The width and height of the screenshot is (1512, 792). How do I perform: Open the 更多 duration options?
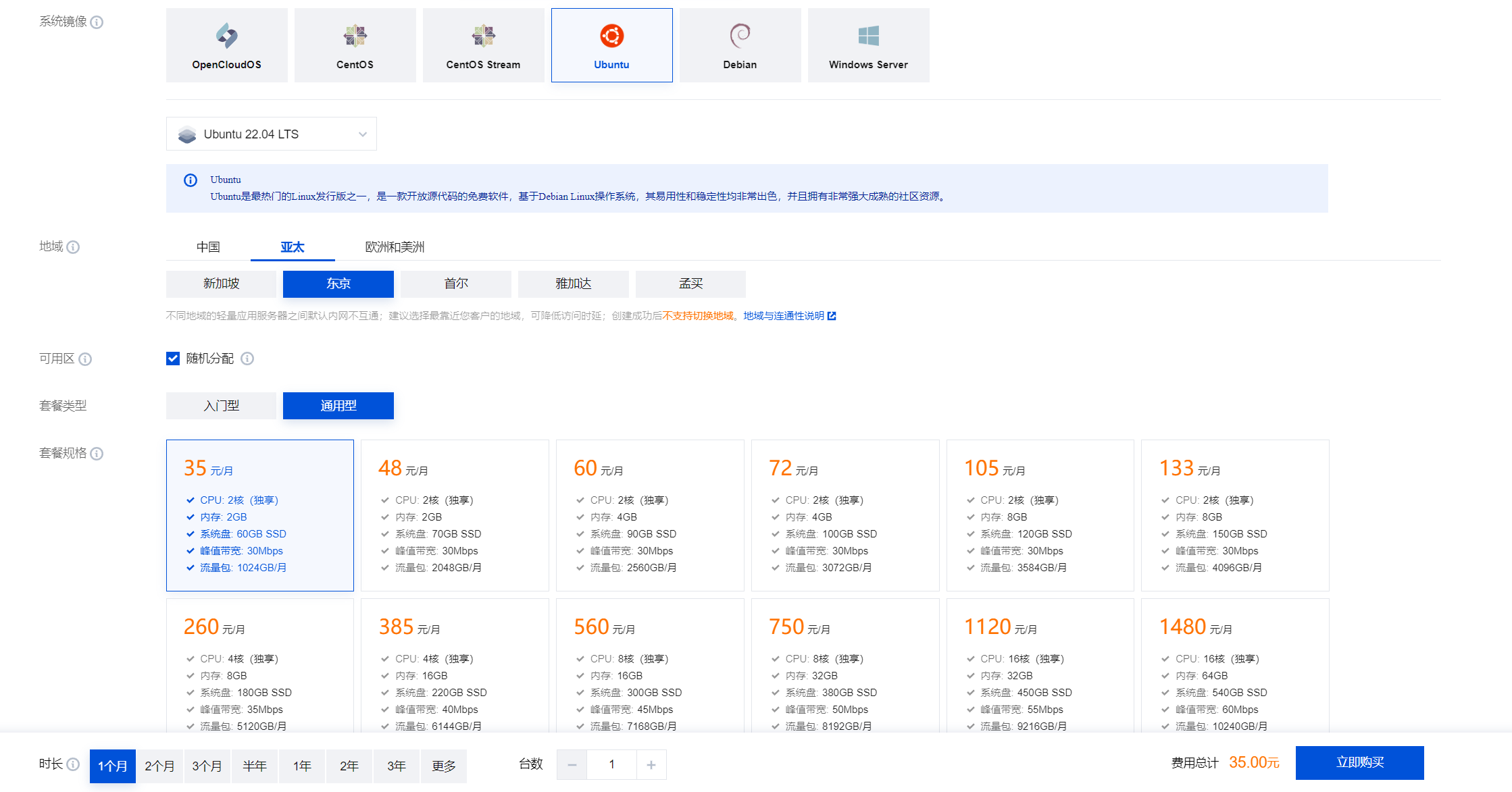pos(444,766)
